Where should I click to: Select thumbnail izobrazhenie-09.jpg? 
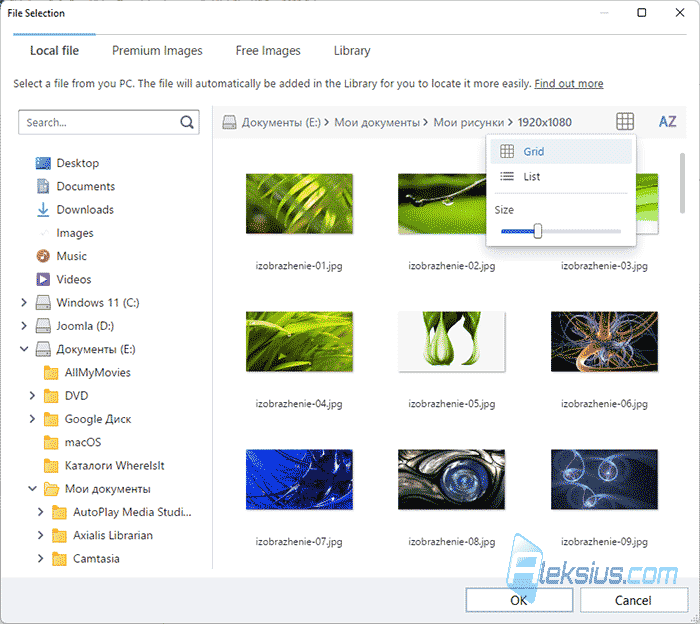coord(604,480)
